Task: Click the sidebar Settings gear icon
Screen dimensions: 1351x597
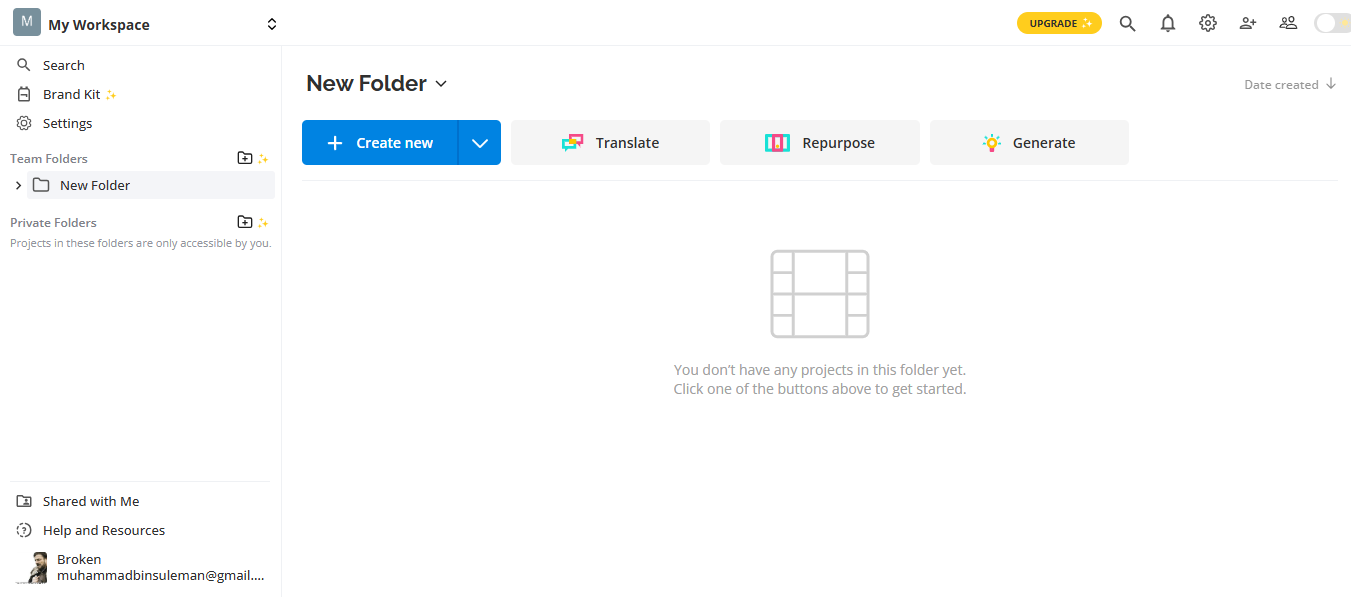Action: tap(24, 123)
